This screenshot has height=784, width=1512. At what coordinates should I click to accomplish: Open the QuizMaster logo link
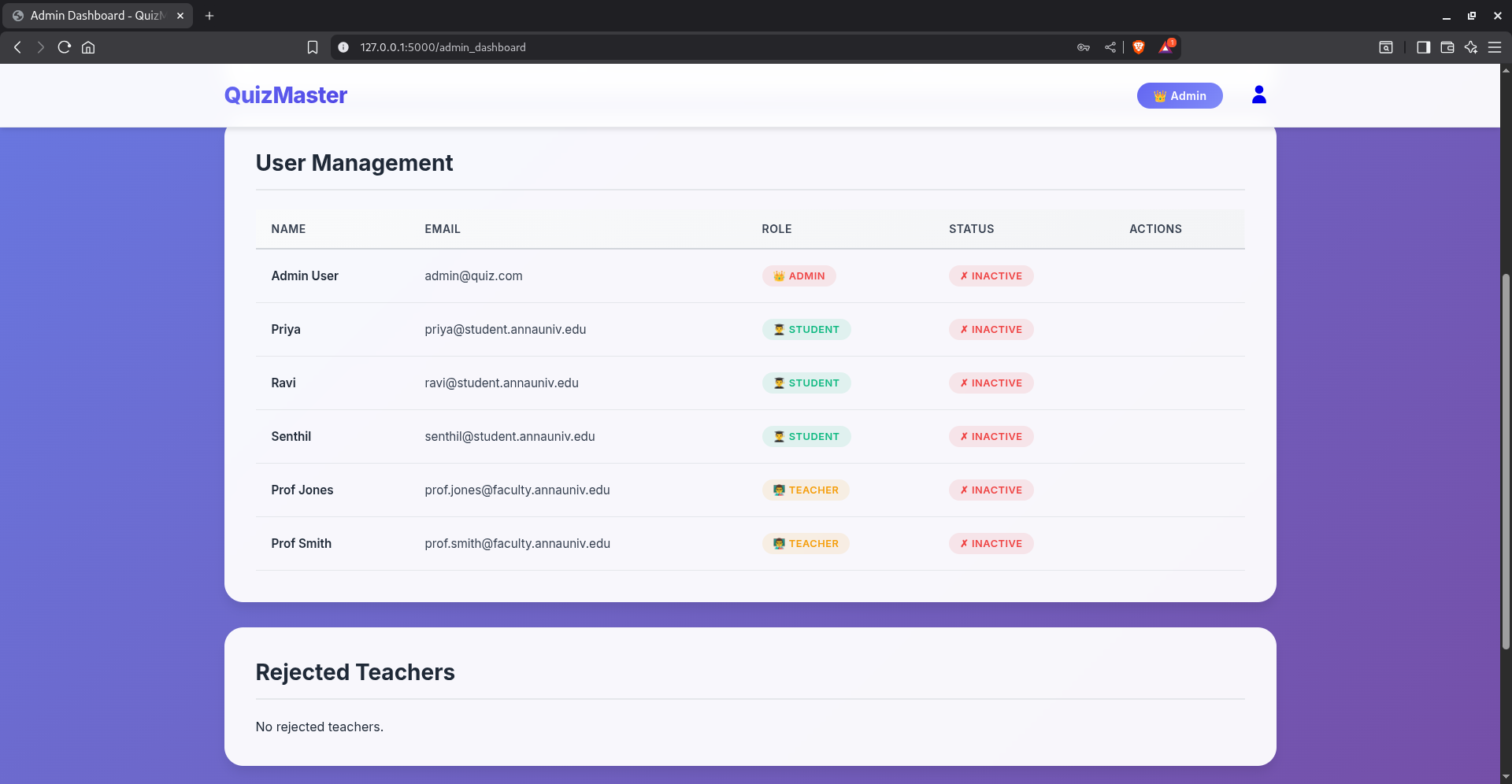pyautogui.click(x=285, y=95)
